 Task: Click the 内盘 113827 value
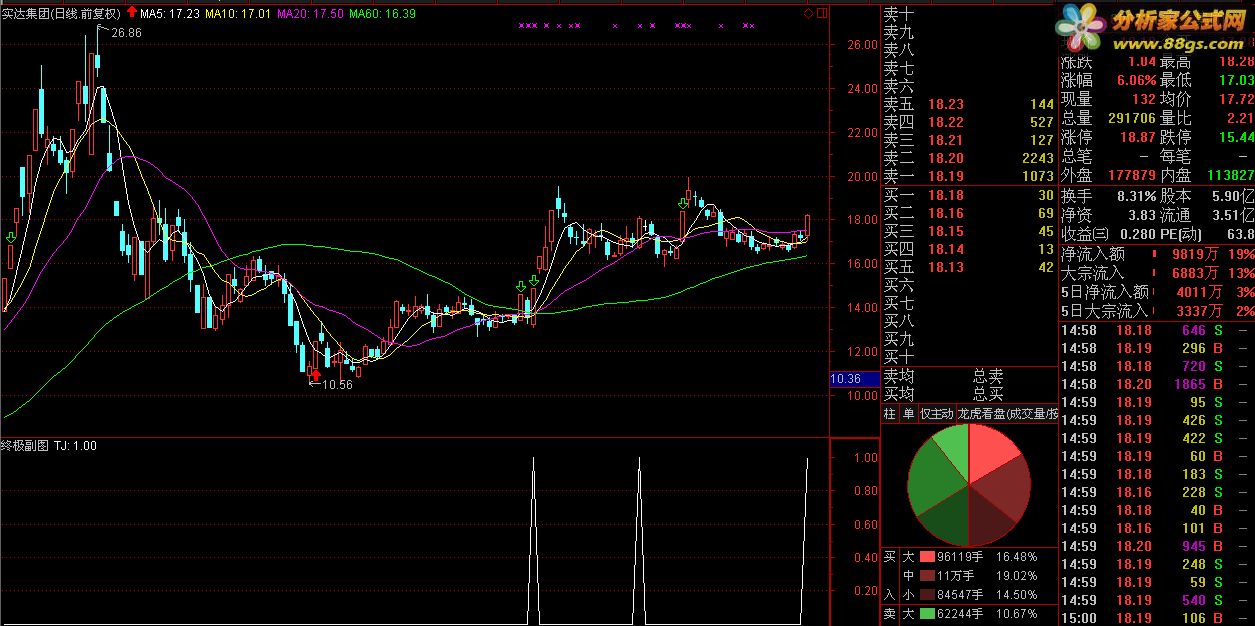pos(1229,176)
